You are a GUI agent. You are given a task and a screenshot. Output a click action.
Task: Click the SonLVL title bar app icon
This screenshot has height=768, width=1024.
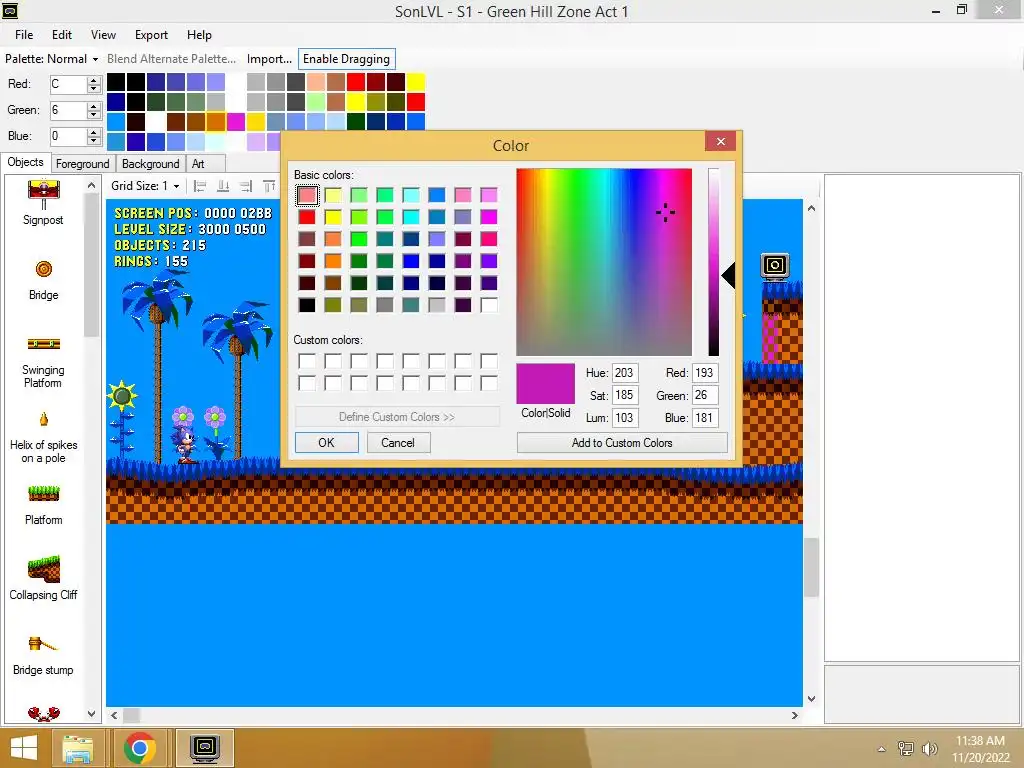10,10
